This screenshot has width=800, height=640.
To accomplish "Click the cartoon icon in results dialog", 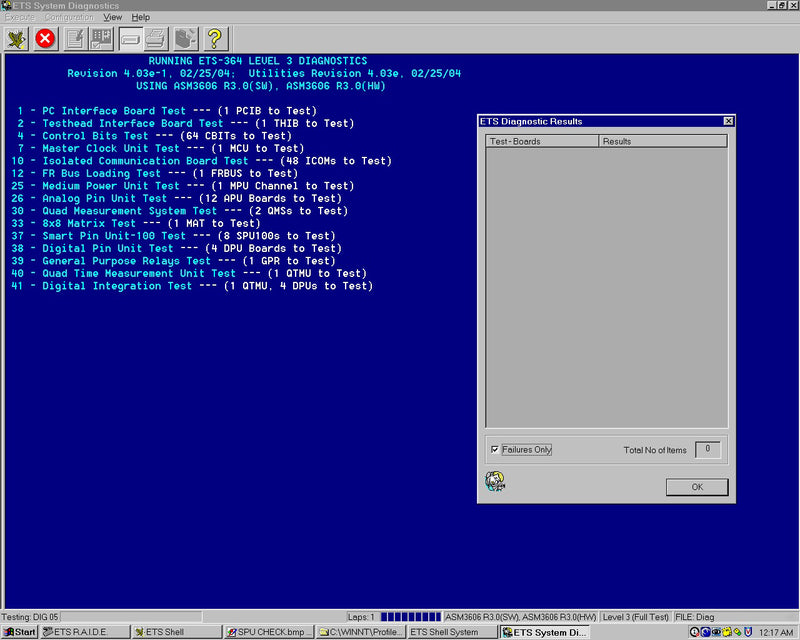I will [x=494, y=482].
